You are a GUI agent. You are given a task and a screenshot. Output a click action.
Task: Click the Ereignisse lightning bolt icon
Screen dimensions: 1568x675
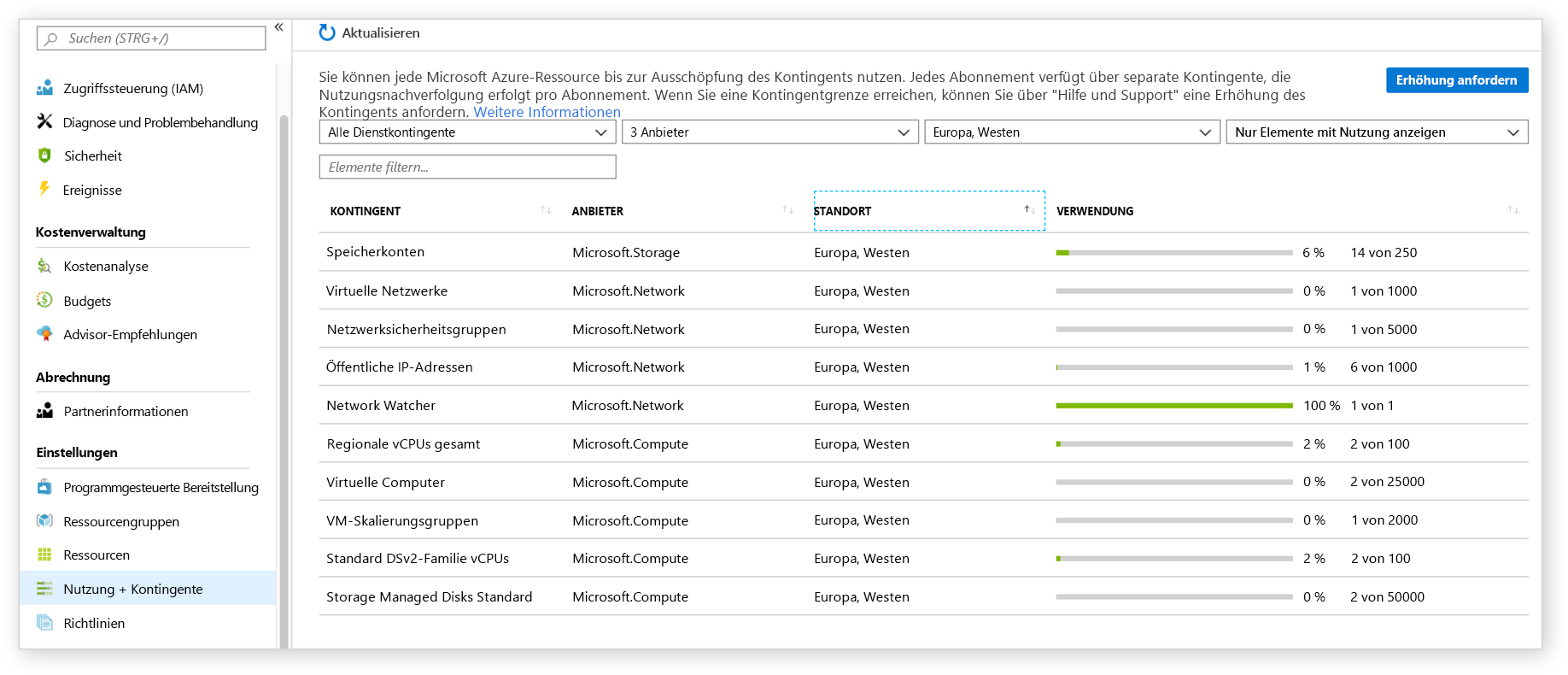point(44,189)
